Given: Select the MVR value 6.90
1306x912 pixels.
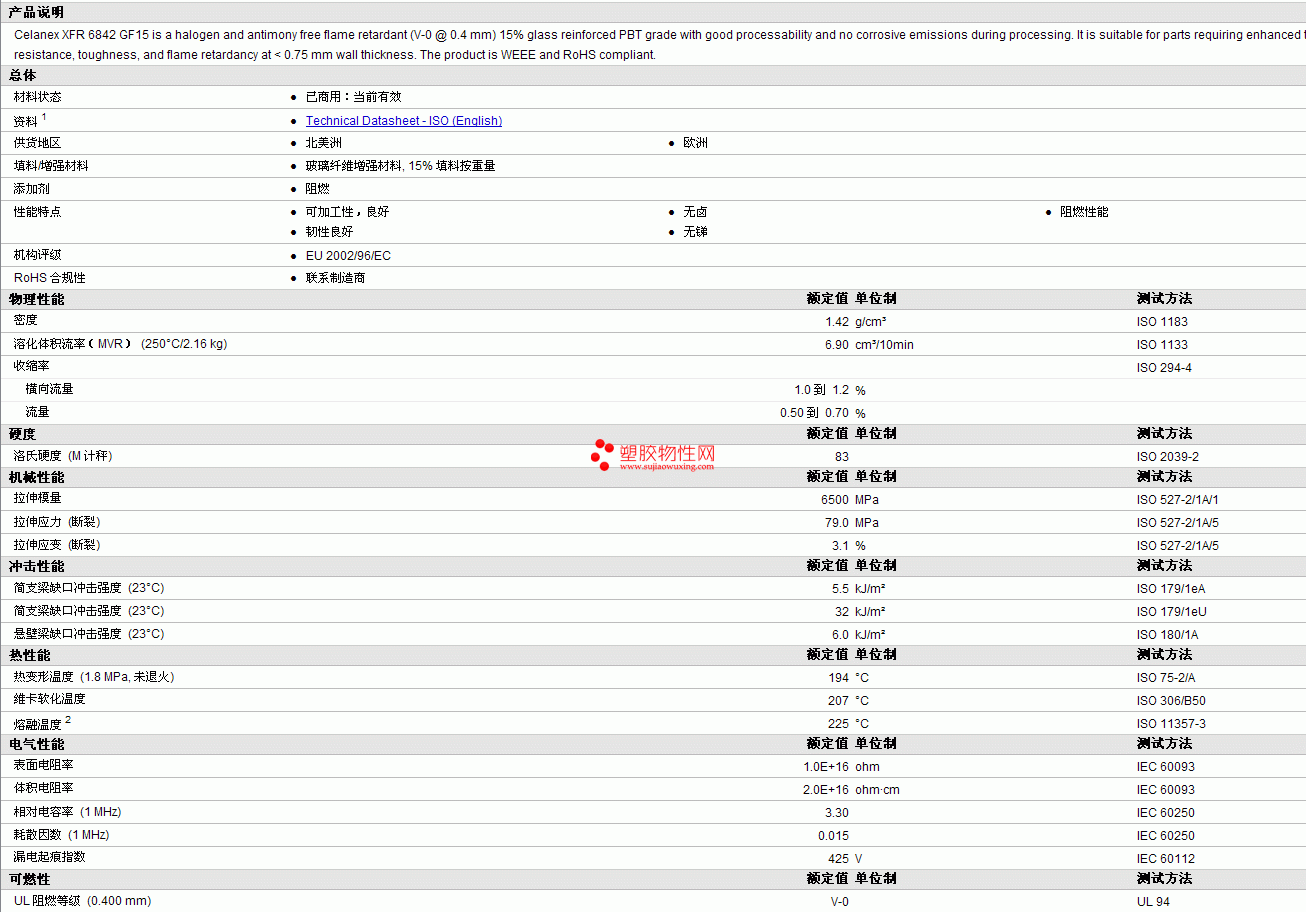Looking at the screenshot, I should 837,345.
